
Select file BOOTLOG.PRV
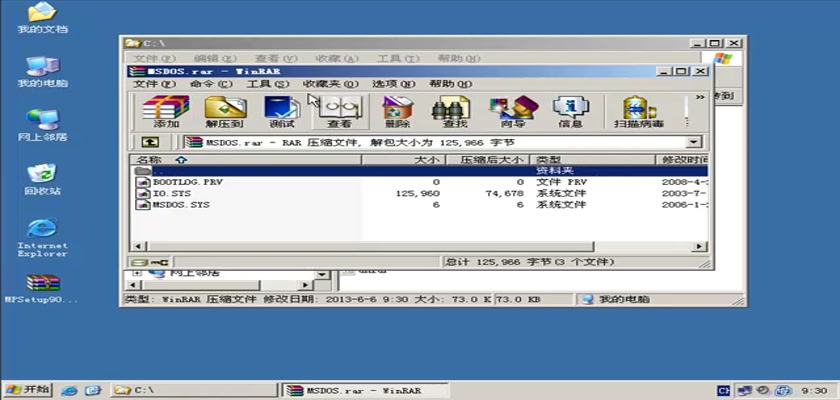(x=188, y=182)
